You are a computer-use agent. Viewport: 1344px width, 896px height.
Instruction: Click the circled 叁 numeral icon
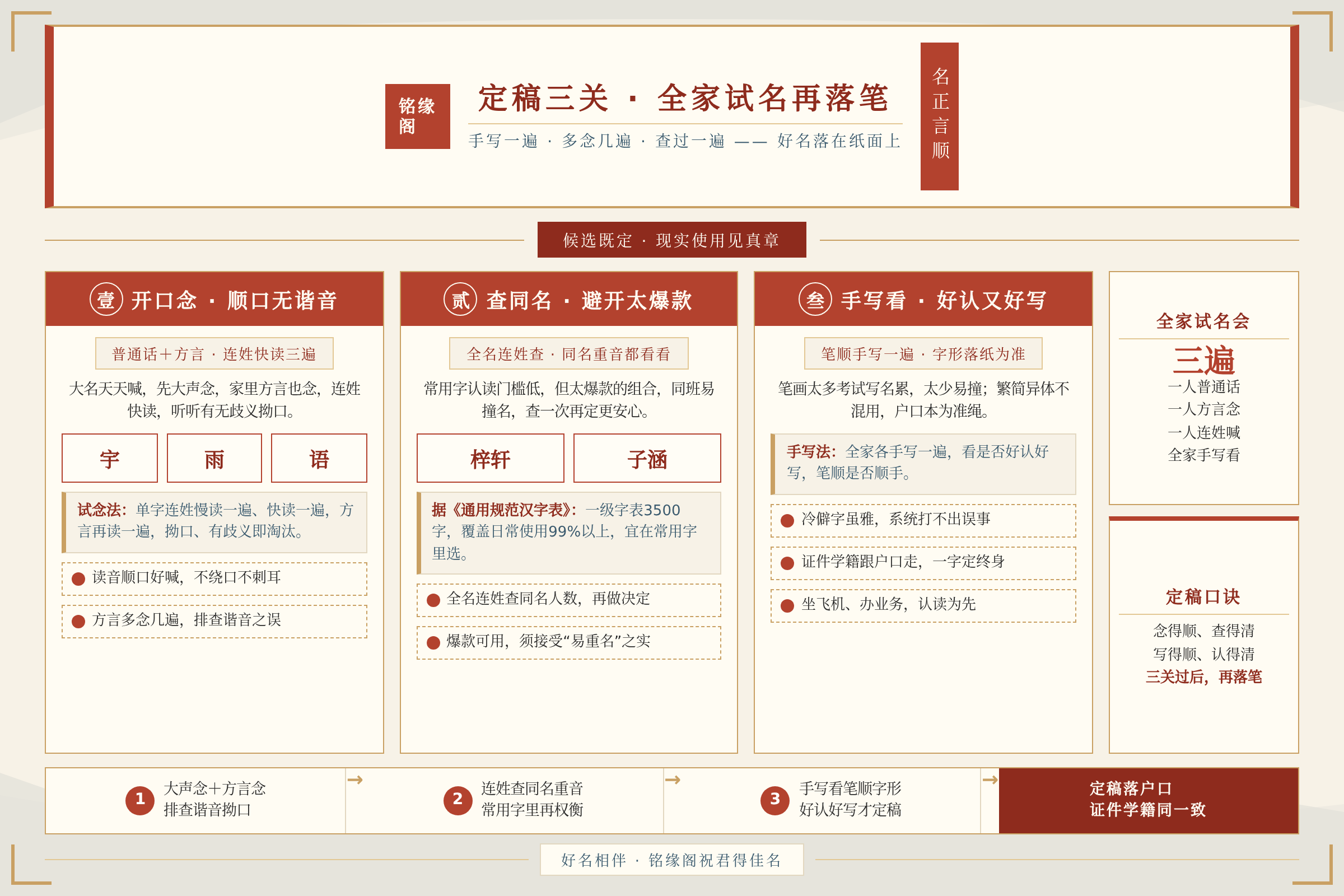click(815, 299)
